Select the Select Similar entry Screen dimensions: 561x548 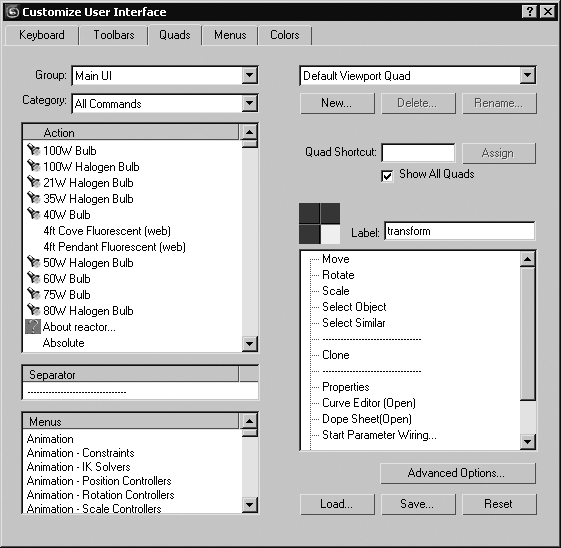click(x=353, y=323)
